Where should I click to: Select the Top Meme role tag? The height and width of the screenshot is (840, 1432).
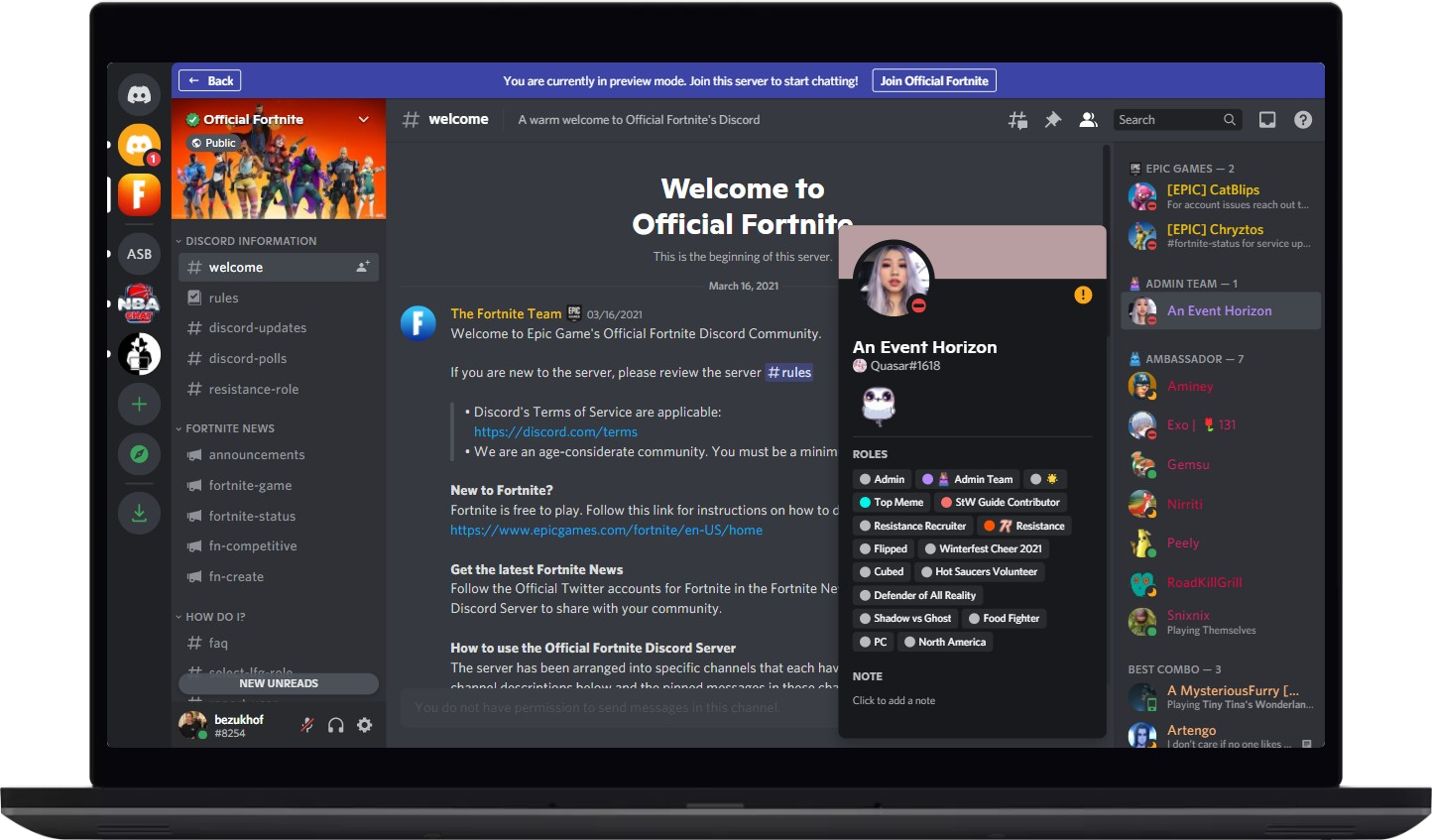pos(892,503)
